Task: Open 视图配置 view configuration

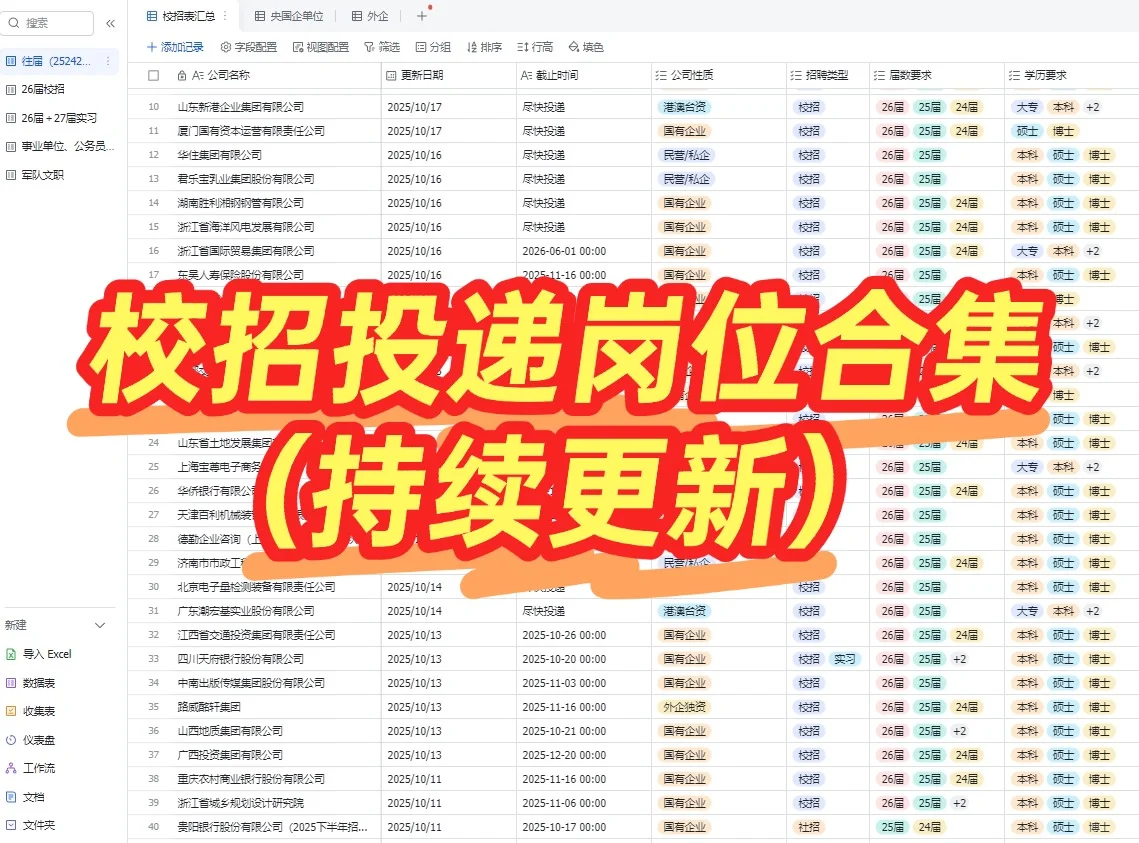Action: 322,46
